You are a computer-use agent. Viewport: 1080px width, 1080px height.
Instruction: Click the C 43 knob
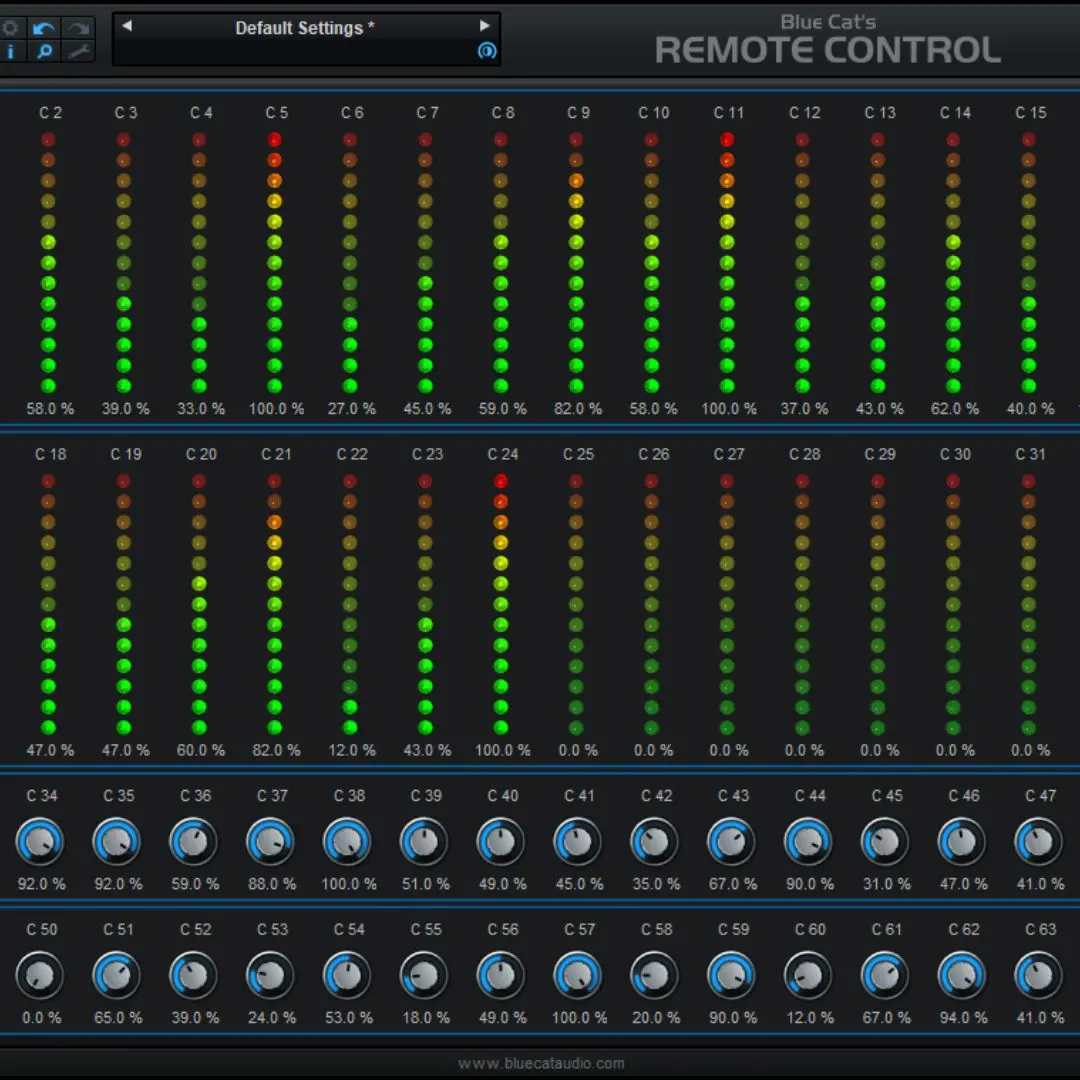731,842
